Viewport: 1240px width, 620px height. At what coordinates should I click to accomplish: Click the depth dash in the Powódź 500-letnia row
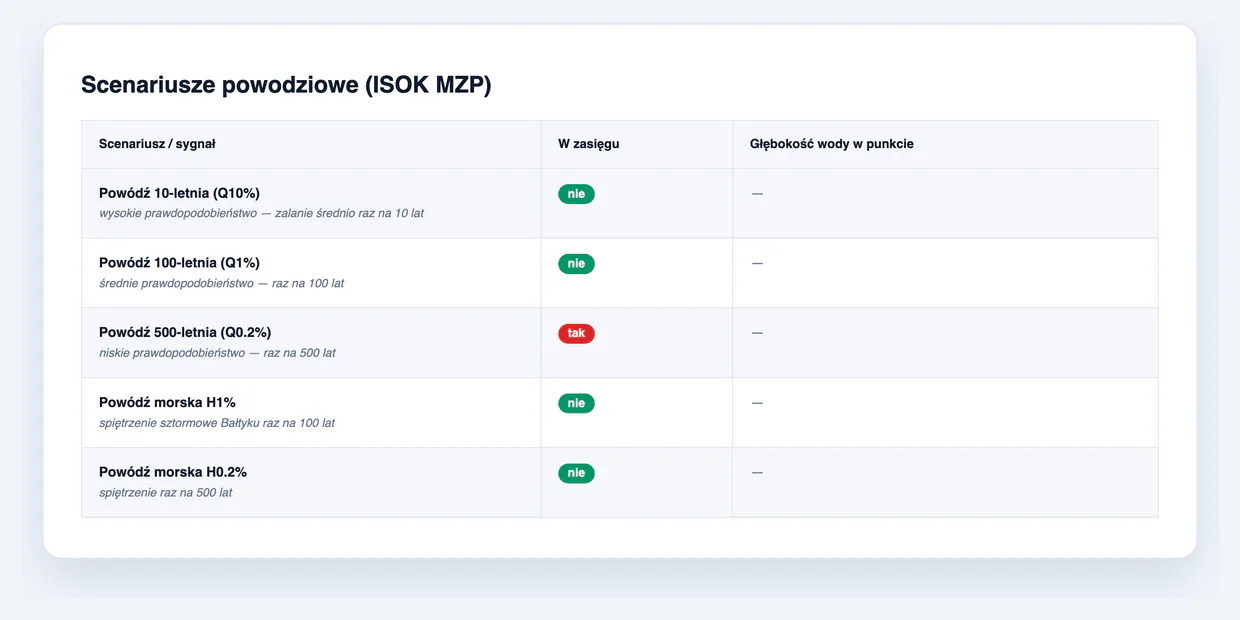pyautogui.click(x=757, y=332)
